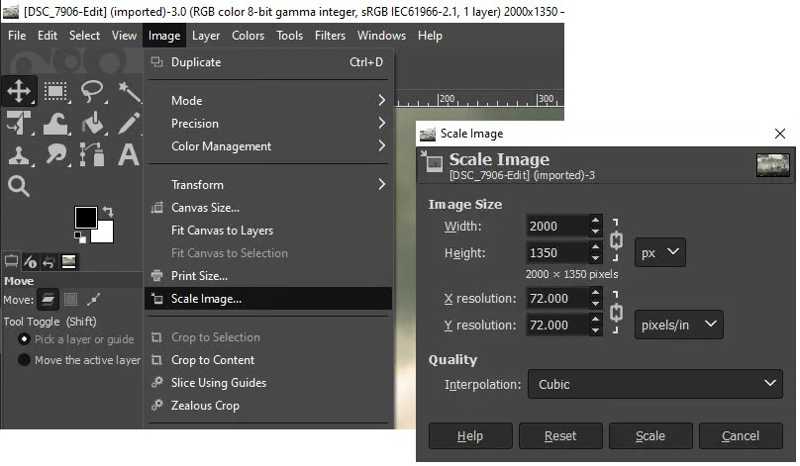Click the Width input field
The height and width of the screenshot is (466, 800).
tap(557, 226)
